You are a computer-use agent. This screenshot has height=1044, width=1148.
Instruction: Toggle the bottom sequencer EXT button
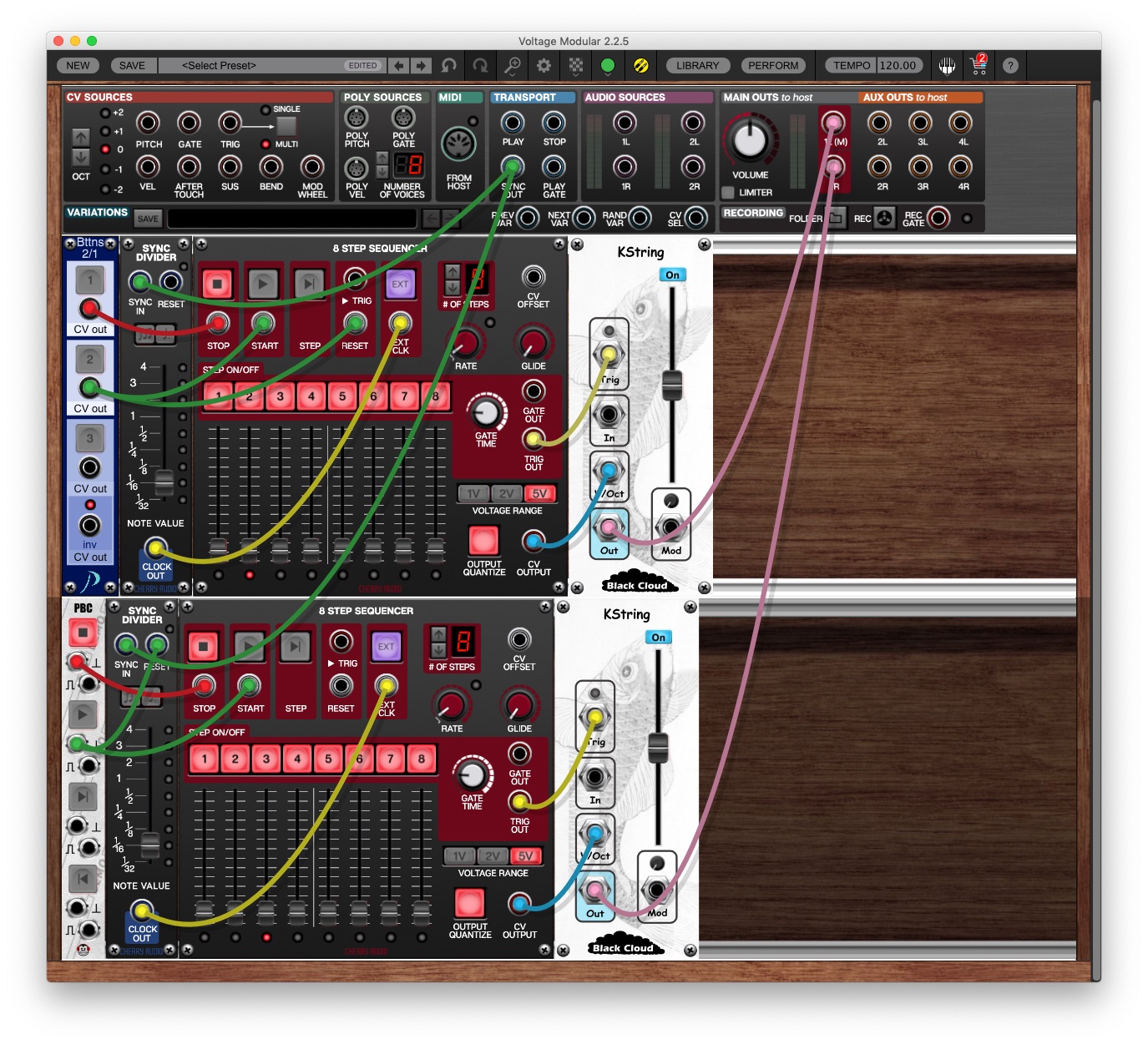[x=386, y=646]
